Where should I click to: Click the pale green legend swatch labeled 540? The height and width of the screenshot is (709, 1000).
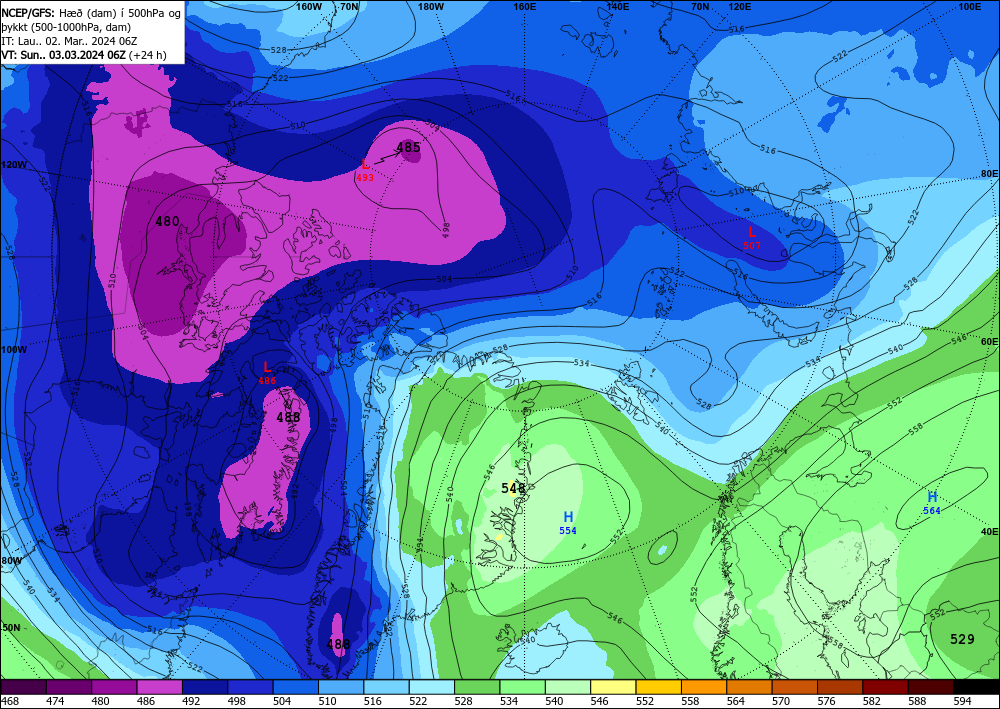point(568,687)
